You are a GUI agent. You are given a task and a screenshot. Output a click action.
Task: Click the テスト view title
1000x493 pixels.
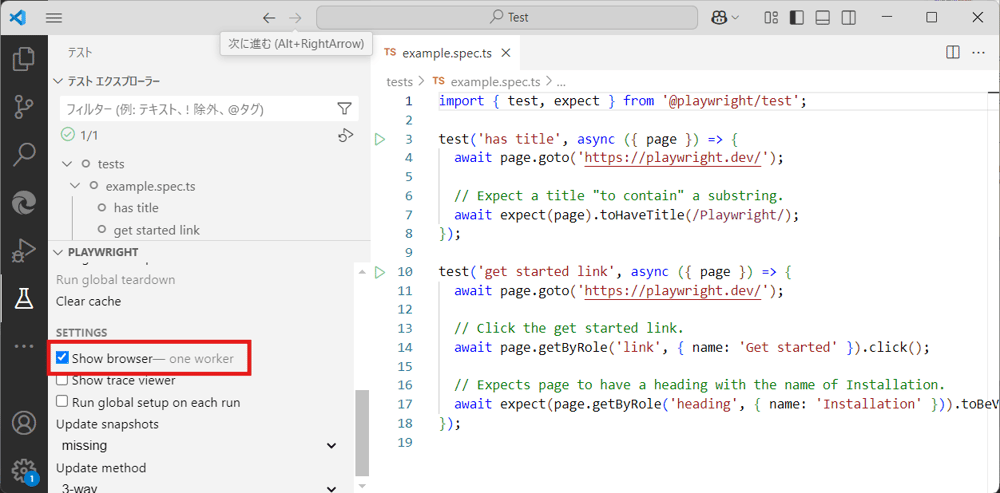coord(80,53)
